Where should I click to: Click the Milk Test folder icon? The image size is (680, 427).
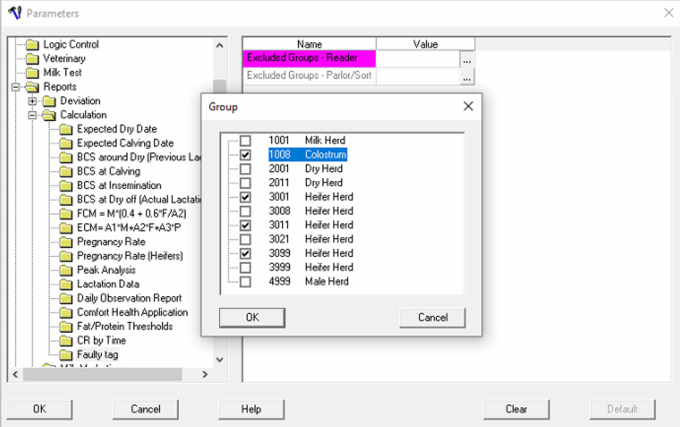33,73
